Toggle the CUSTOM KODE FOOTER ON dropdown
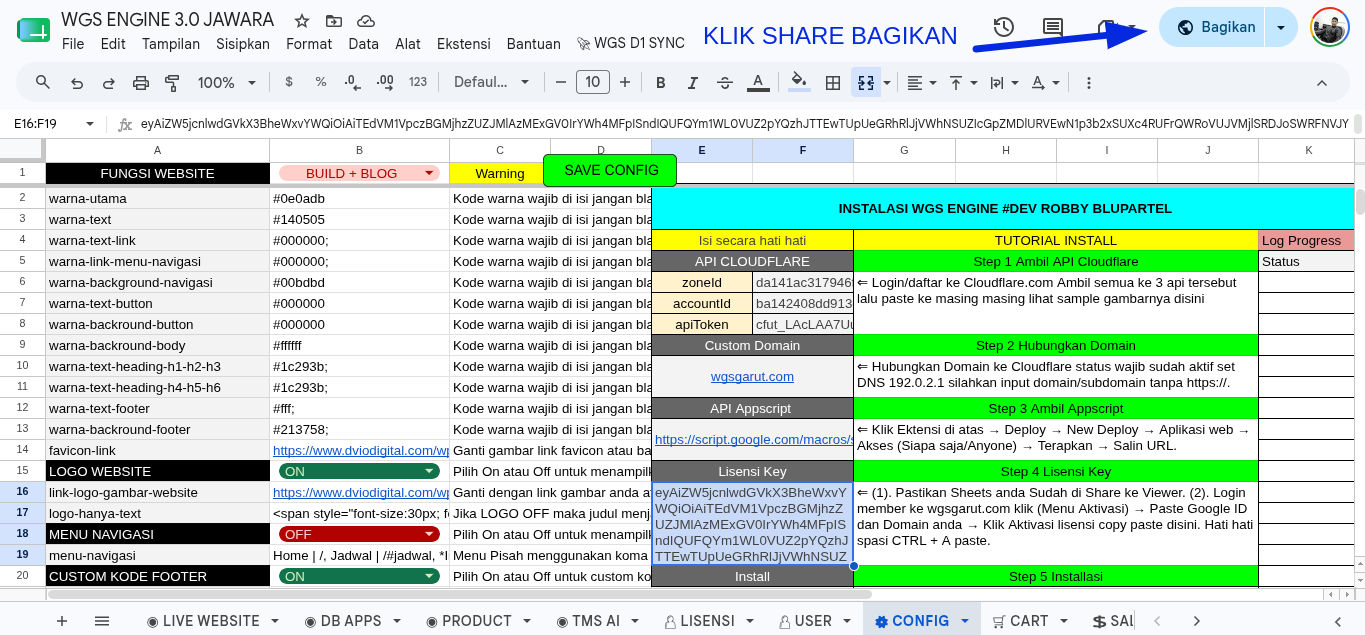The width and height of the screenshot is (1365, 635). [x=359, y=576]
